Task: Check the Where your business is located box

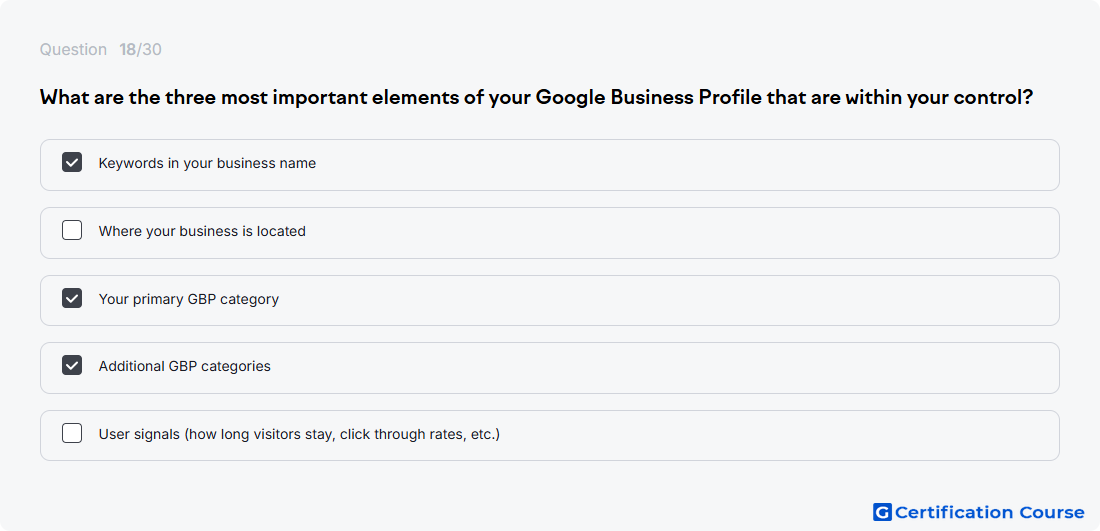Action: pyautogui.click(x=72, y=230)
